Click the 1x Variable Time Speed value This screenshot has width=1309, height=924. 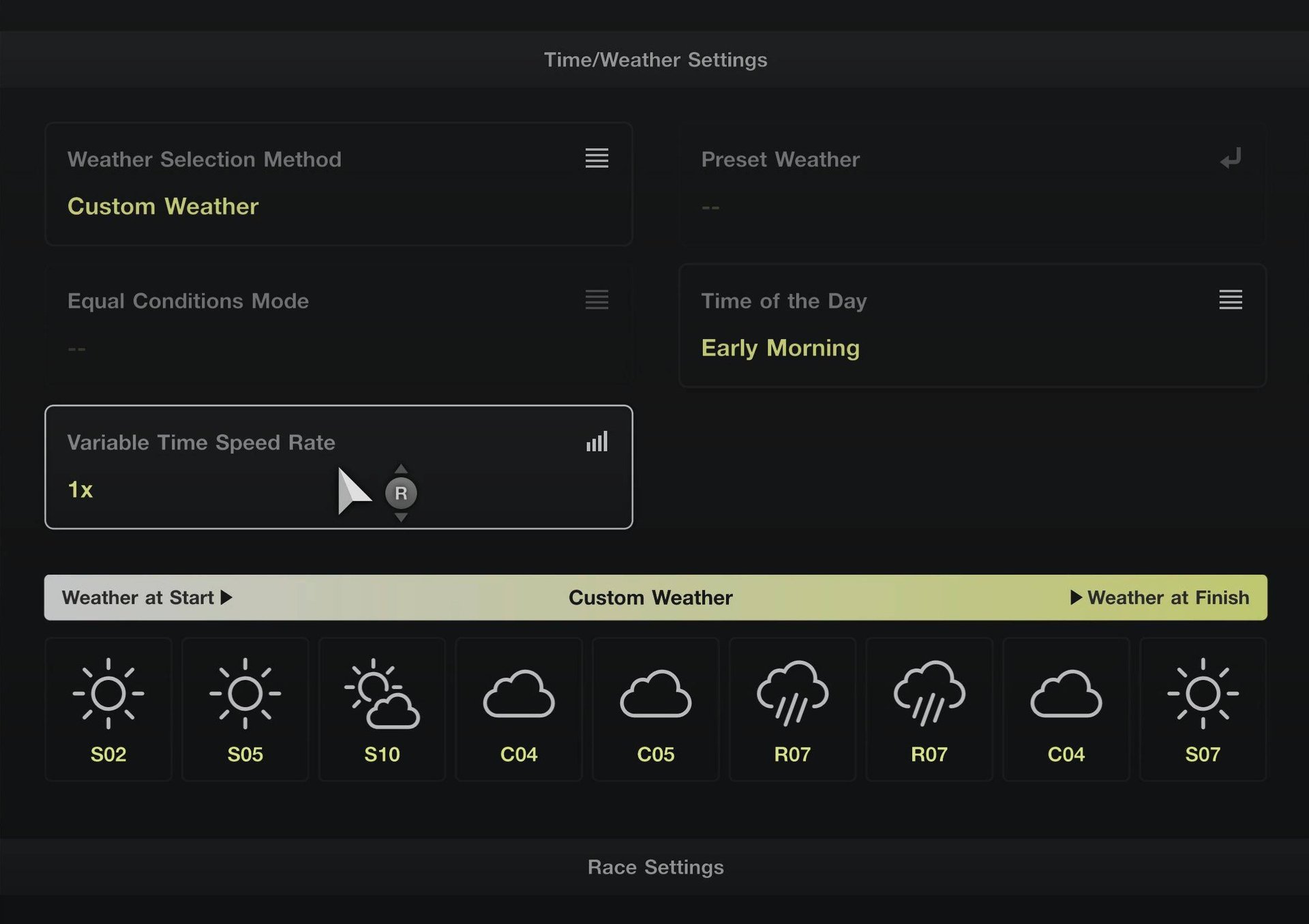click(80, 490)
